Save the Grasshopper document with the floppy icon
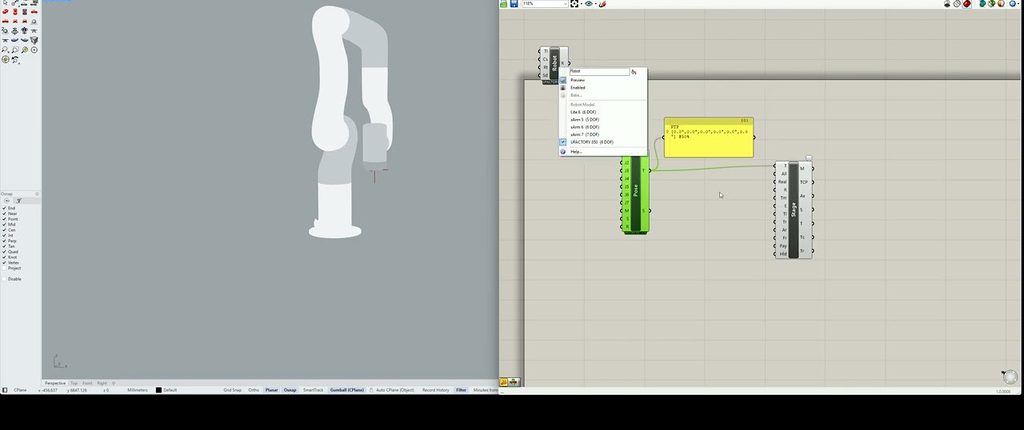The image size is (1024, 430). point(514,4)
